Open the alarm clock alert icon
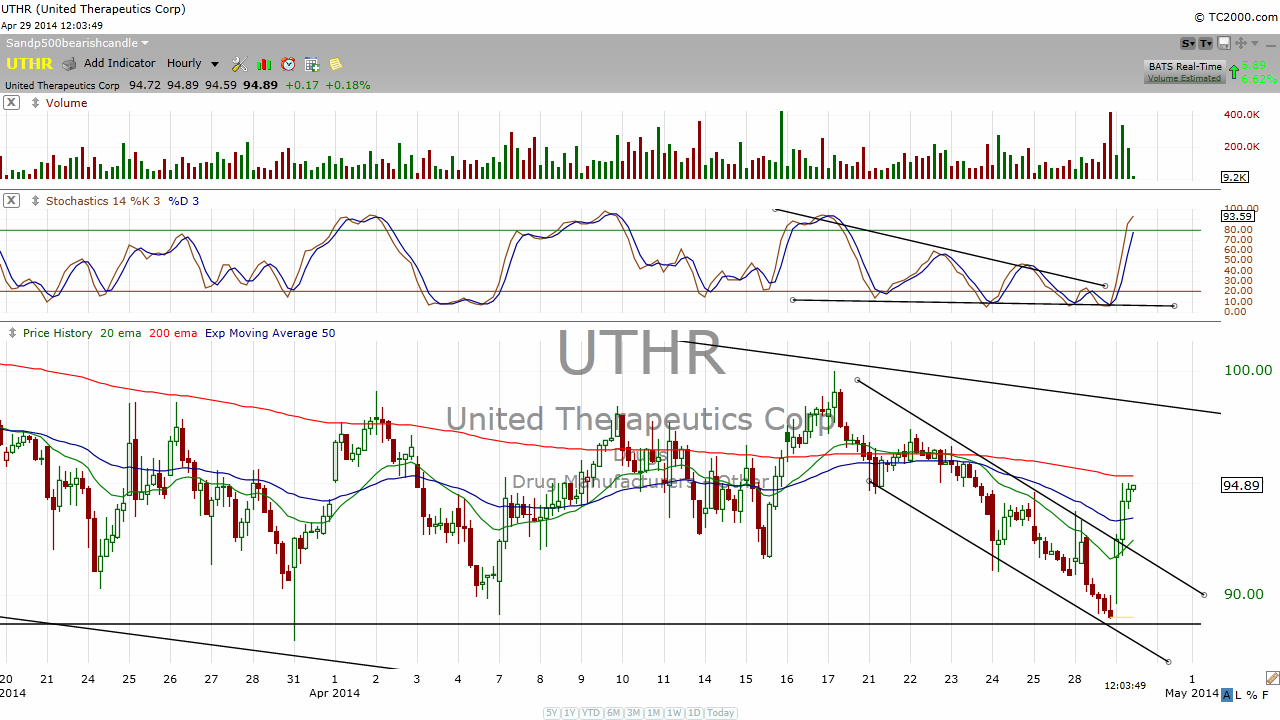The width and height of the screenshot is (1280, 720). 288,64
